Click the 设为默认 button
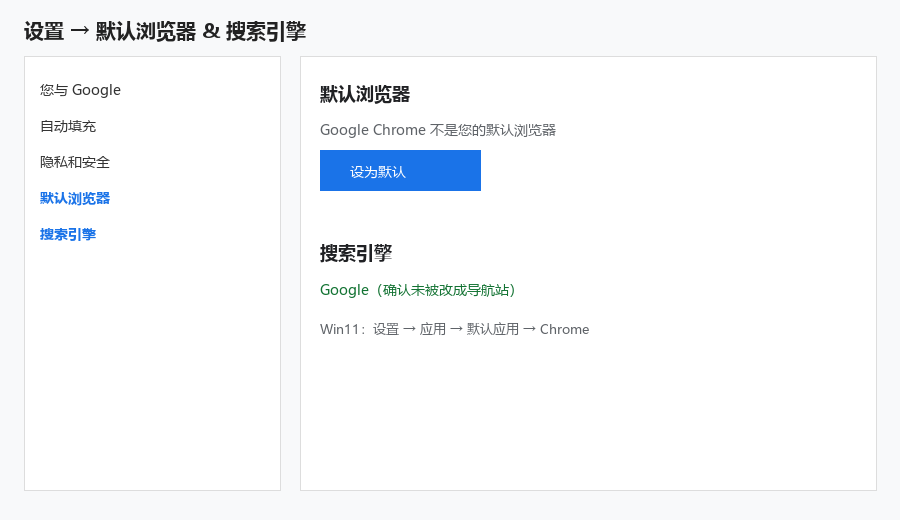900x520 pixels. pyautogui.click(x=400, y=170)
